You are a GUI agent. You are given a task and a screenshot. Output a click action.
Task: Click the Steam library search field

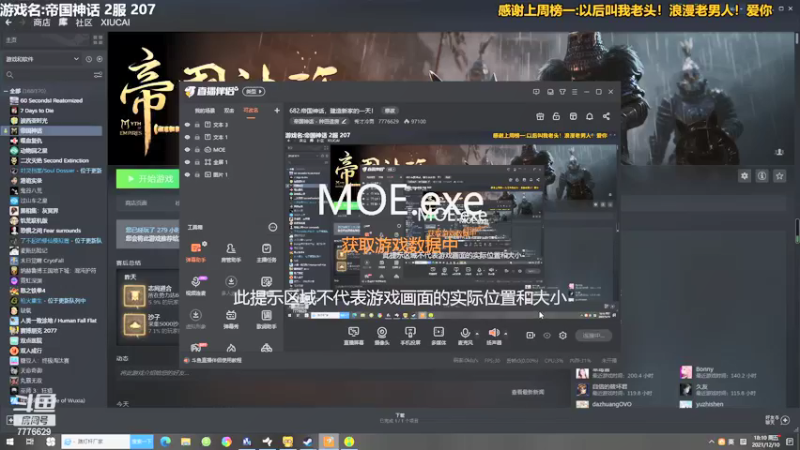point(48,74)
